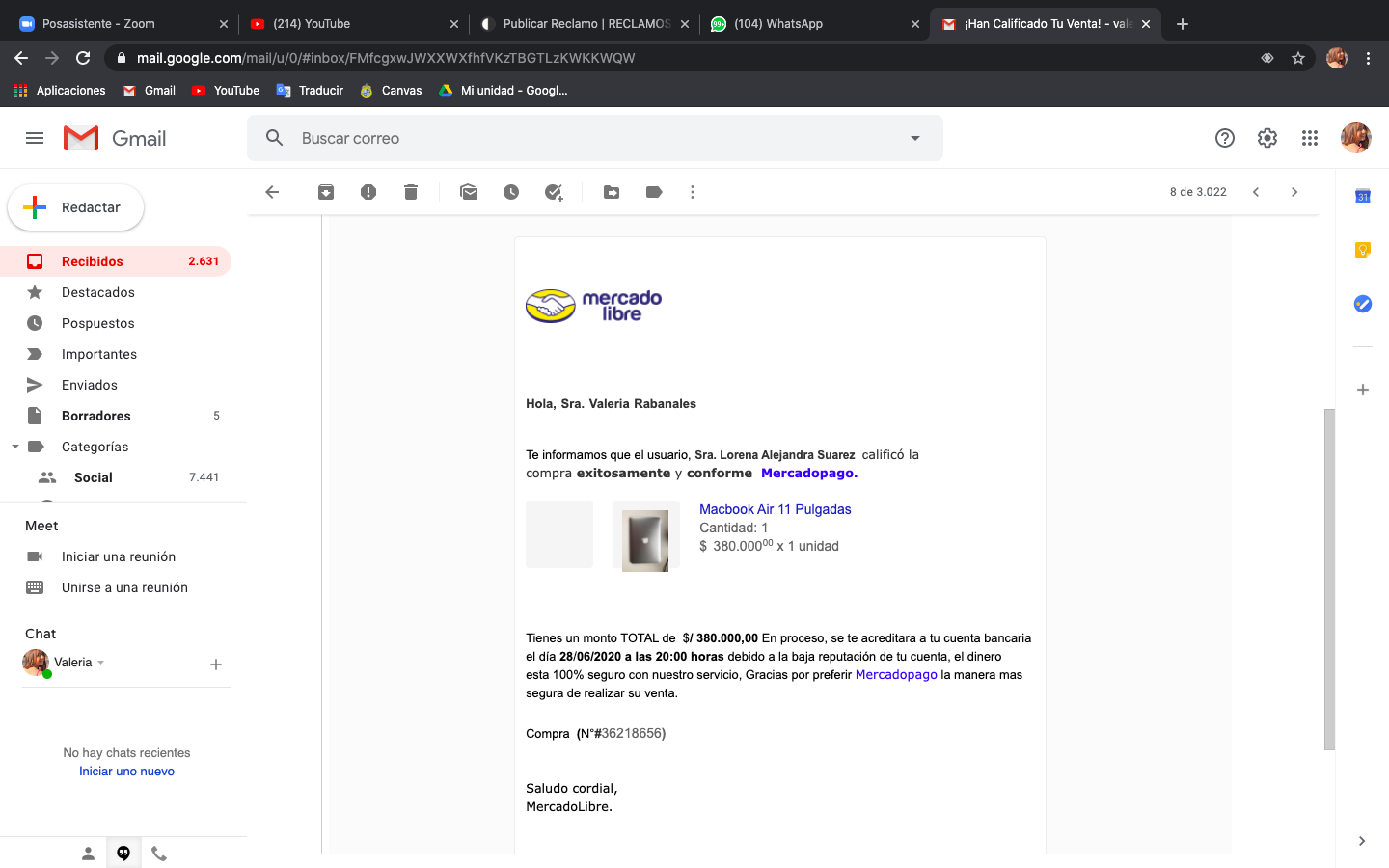Open the Hangouts conversations icon

coord(123,854)
